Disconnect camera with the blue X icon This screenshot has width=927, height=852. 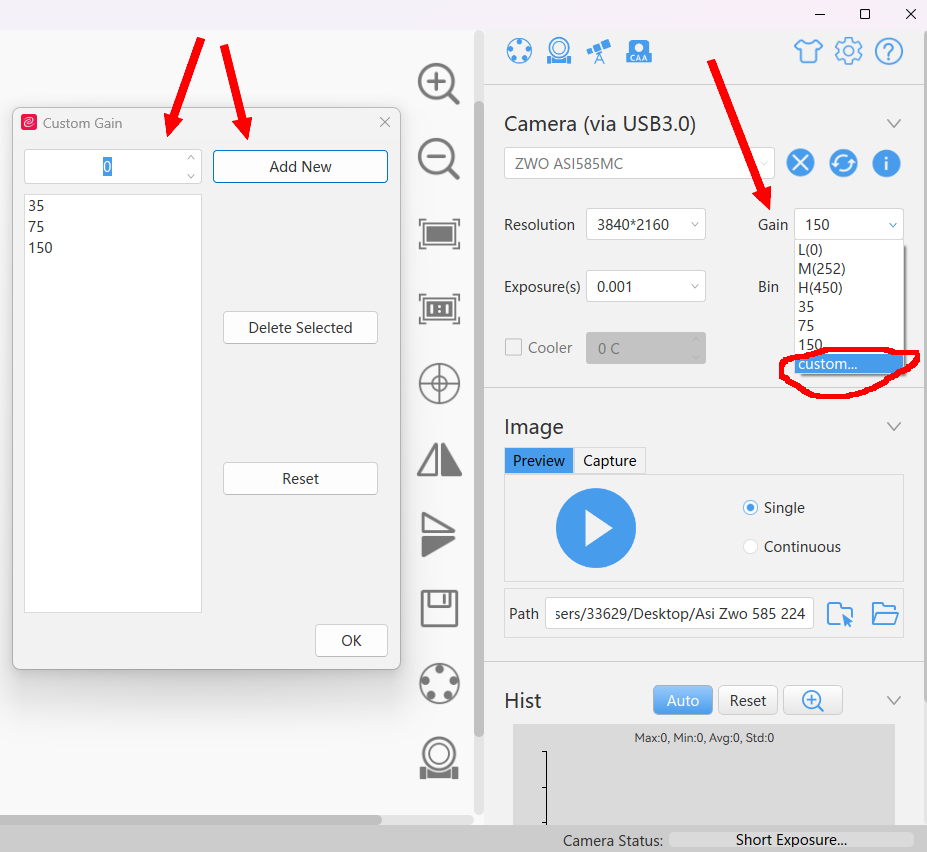pyautogui.click(x=800, y=163)
